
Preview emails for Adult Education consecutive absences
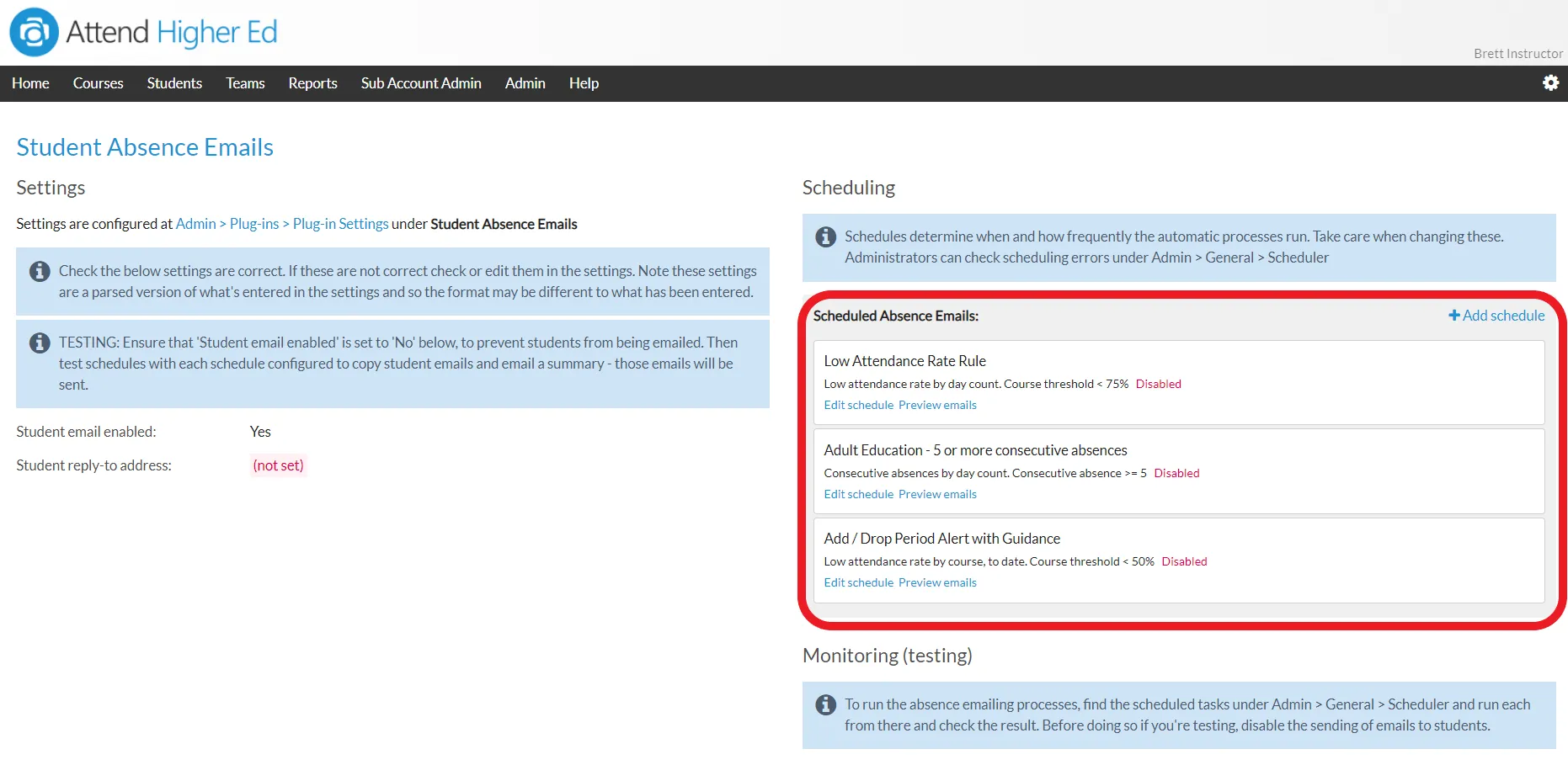[937, 494]
